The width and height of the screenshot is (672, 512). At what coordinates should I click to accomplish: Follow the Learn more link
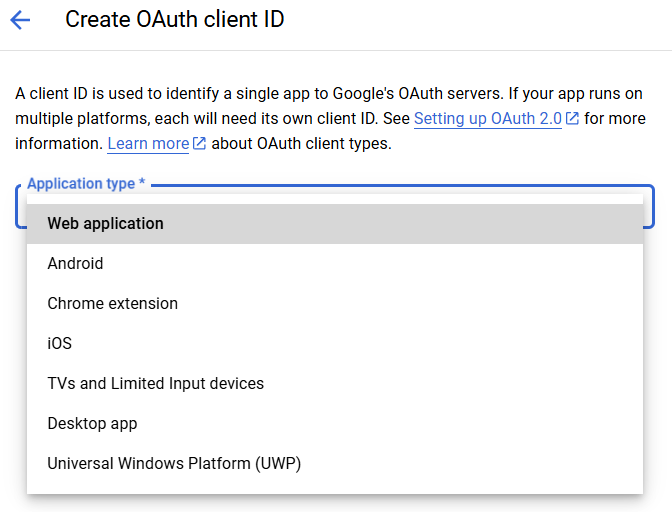[148, 144]
